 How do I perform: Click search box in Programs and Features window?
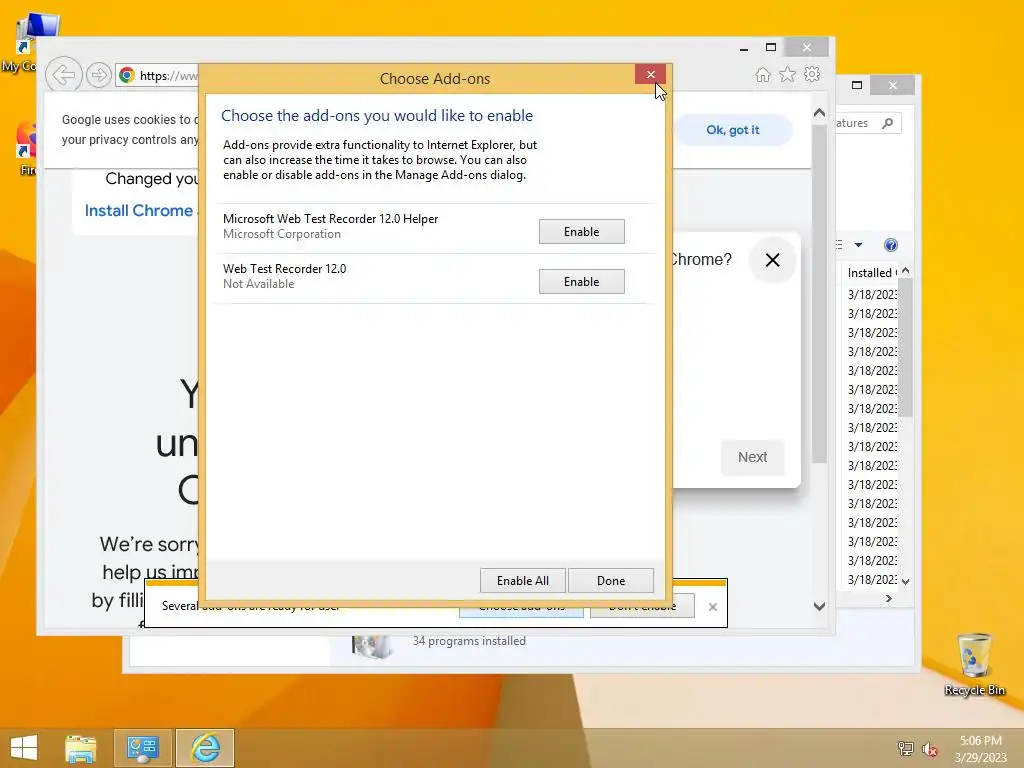[x=869, y=123]
